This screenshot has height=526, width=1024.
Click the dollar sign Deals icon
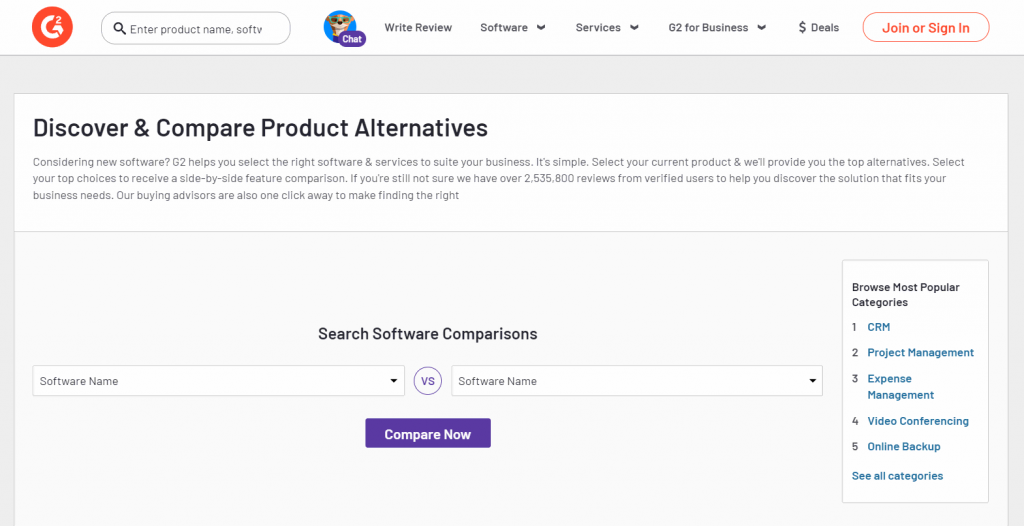click(x=802, y=28)
